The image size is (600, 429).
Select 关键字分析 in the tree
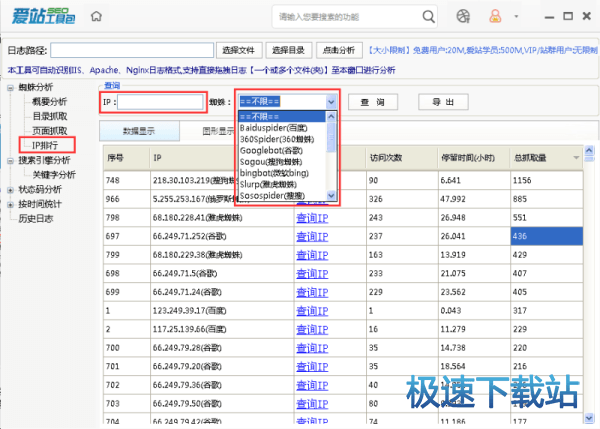tap(54, 175)
